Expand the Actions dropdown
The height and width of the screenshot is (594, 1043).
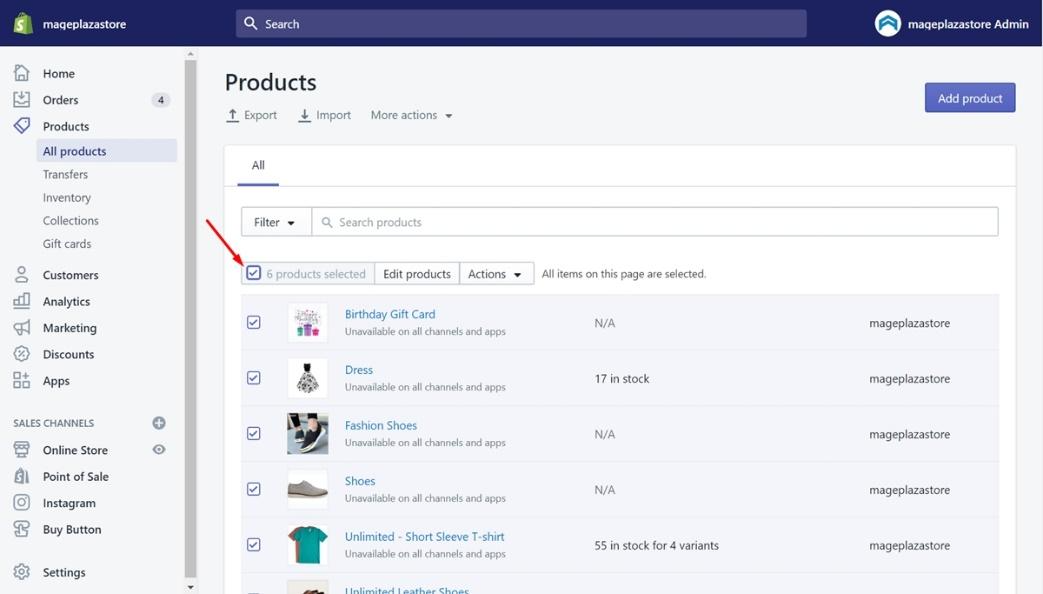click(x=496, y=273)
